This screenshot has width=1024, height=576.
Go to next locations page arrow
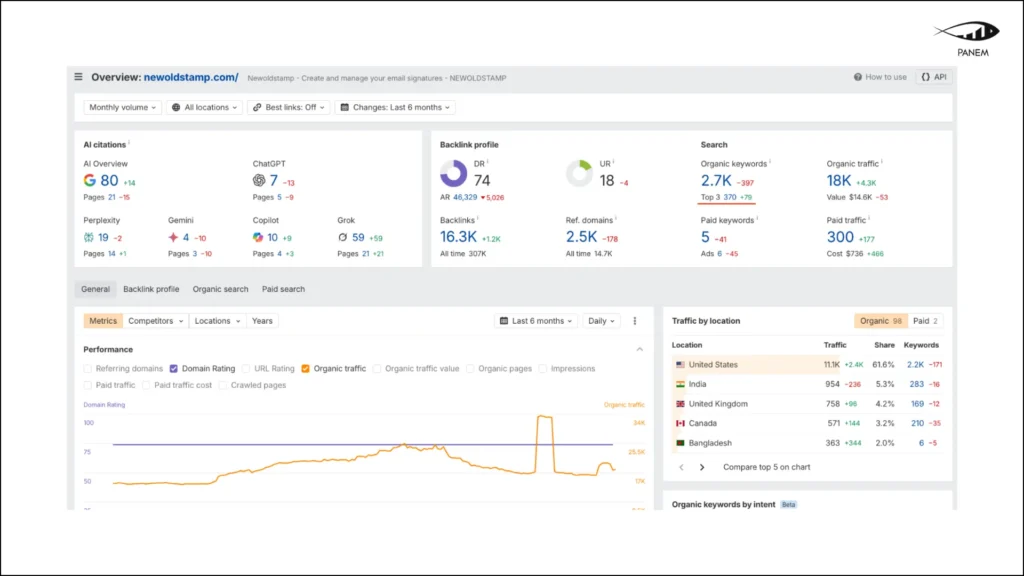[x=702, y=468]
